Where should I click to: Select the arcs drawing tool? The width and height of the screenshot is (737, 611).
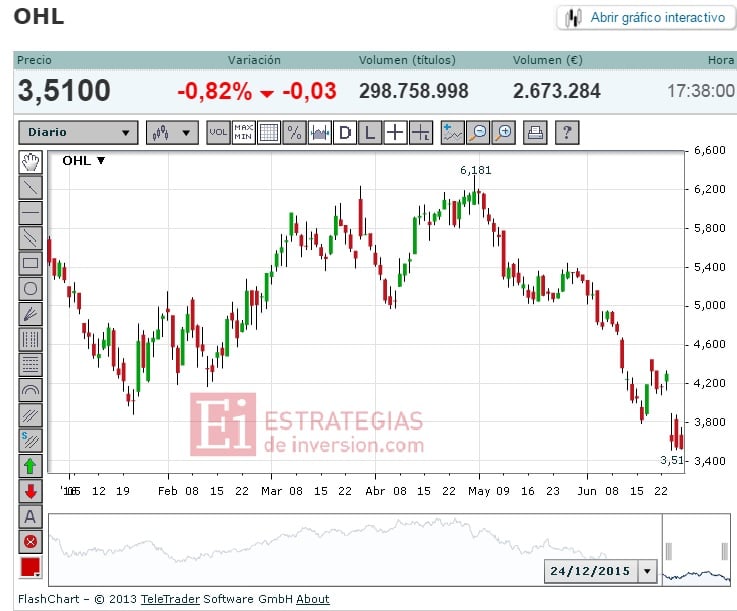pos(31,390)
